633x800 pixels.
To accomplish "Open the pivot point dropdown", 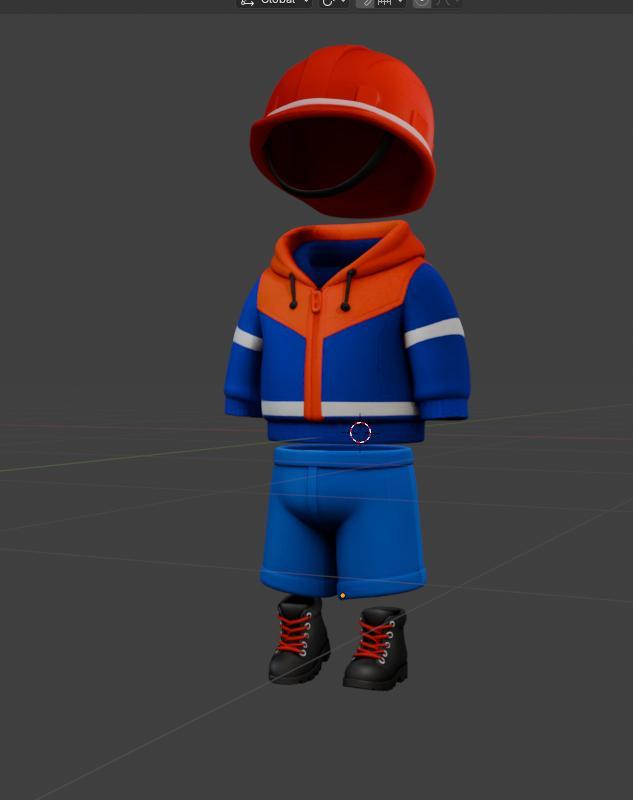I will (x=334, y=3).
